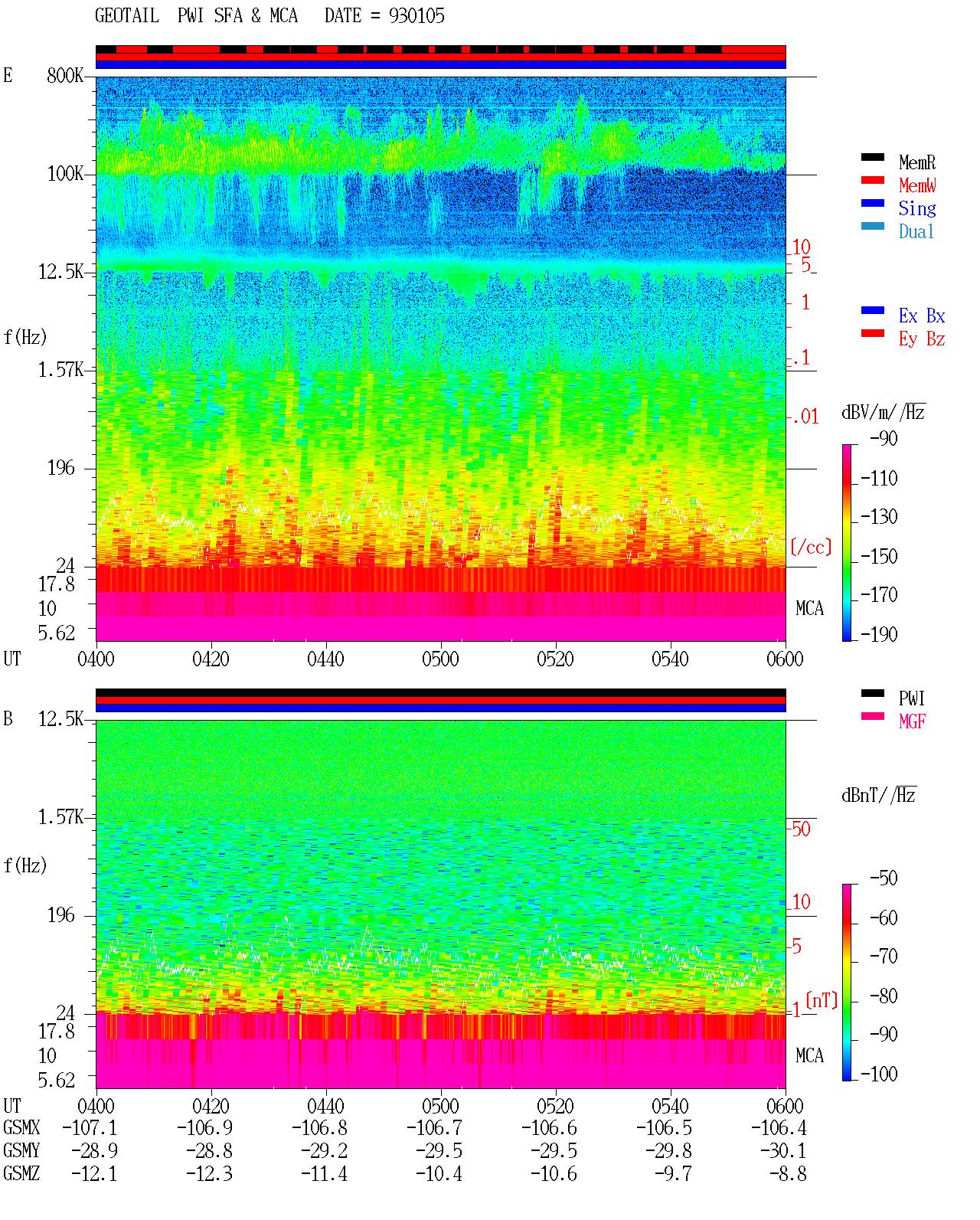Click the 'dBV/m/√Hz' color scale unit label

pyautogui.click(x=884, y=412)
